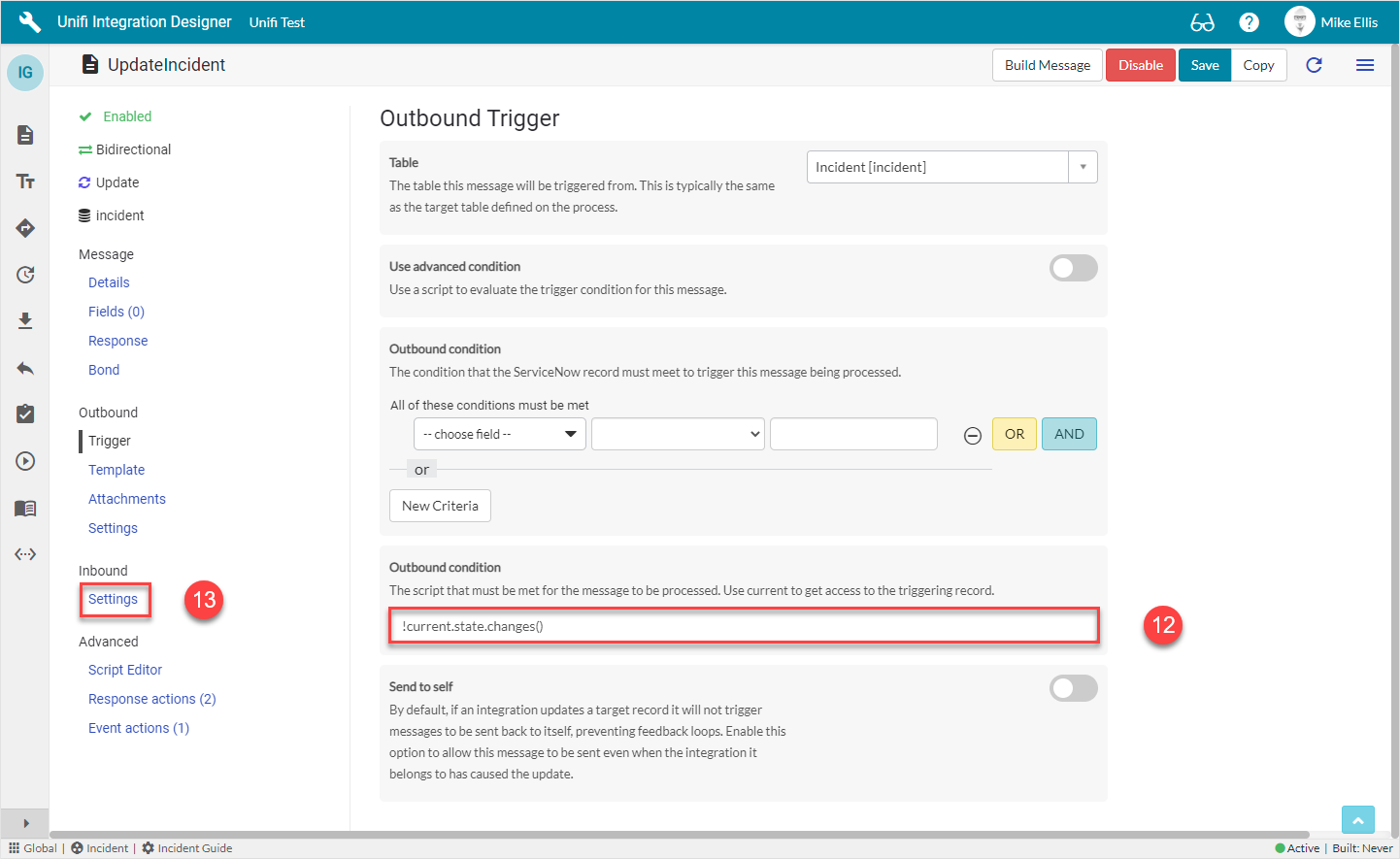Add an OR condition with yellow button
This screenshot has height=859, width=1400.
(1014, 434)
